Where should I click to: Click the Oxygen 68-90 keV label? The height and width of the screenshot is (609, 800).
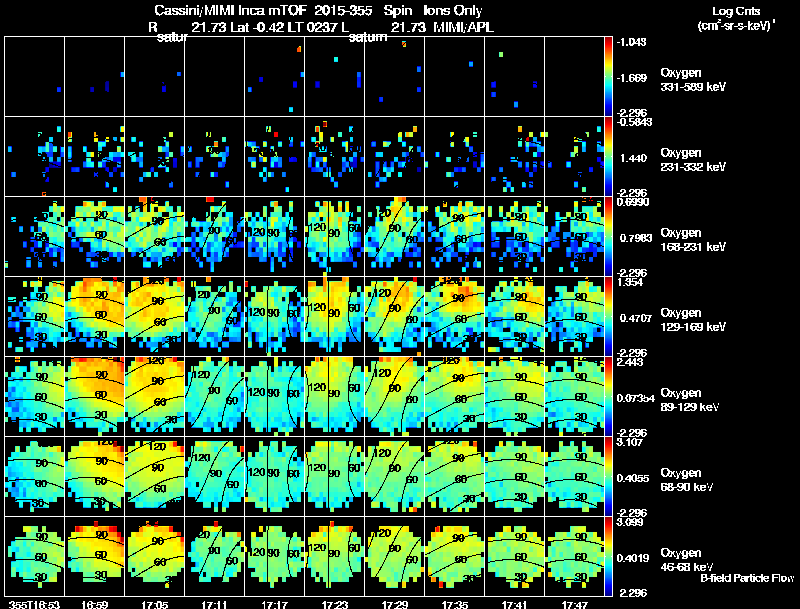pos(687,480)
